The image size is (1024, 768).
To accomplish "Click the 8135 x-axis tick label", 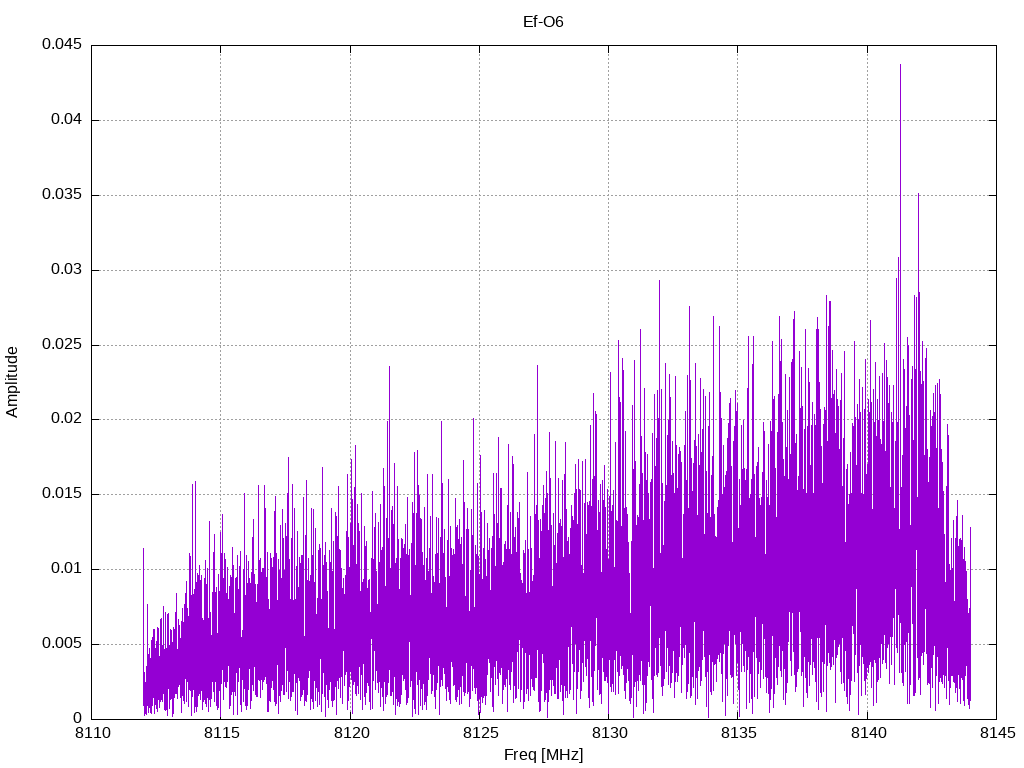I will [x=739, y=733].
